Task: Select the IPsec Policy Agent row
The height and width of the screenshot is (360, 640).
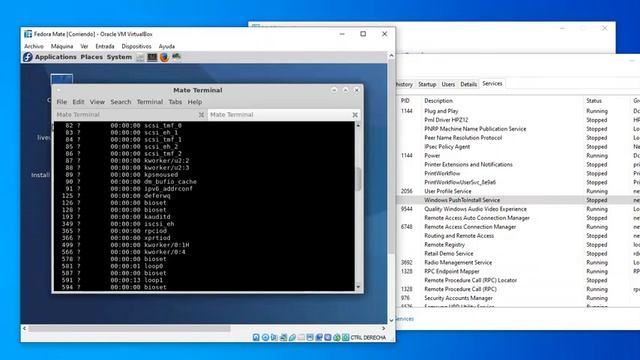Action: [518, 147]
